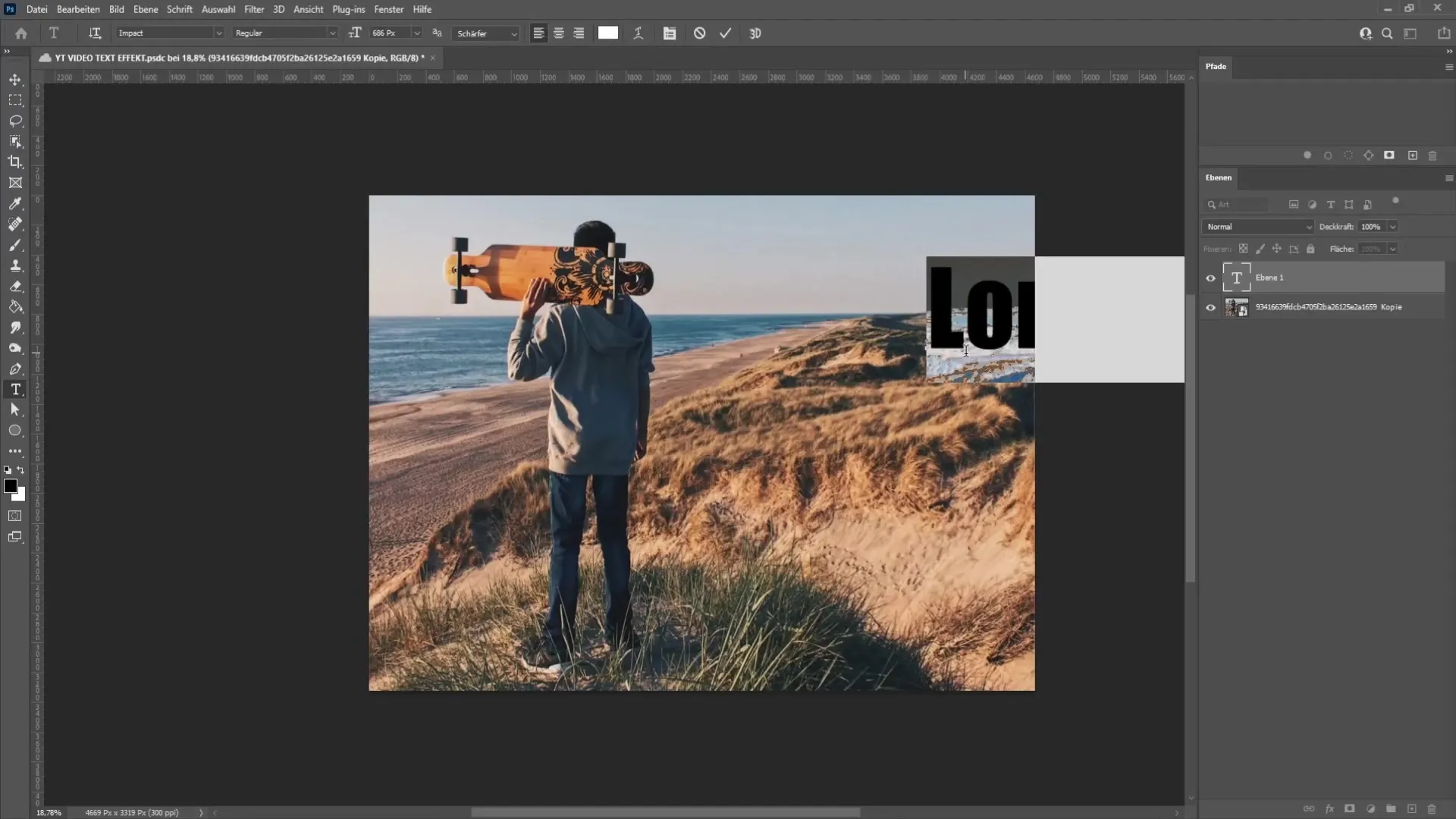Cancel the current text edit
The width and height of the screenshot is (1456, 819).
click(699, 33)
